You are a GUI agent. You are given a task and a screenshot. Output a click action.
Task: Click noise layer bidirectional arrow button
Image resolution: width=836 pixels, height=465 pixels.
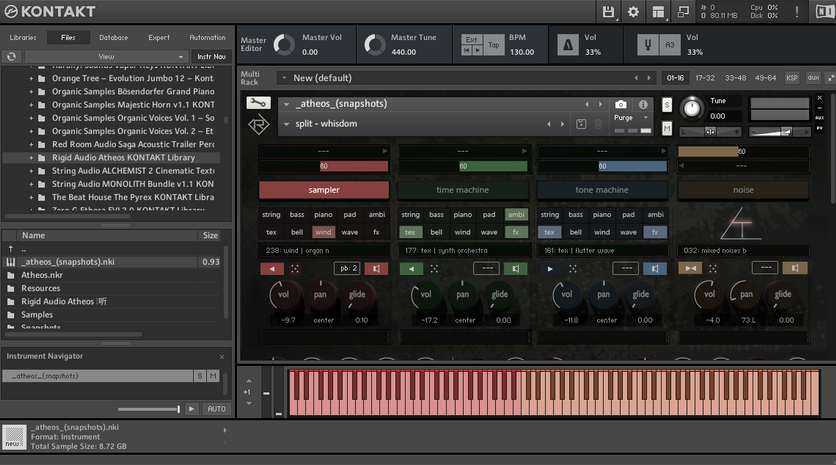point(690,268)
